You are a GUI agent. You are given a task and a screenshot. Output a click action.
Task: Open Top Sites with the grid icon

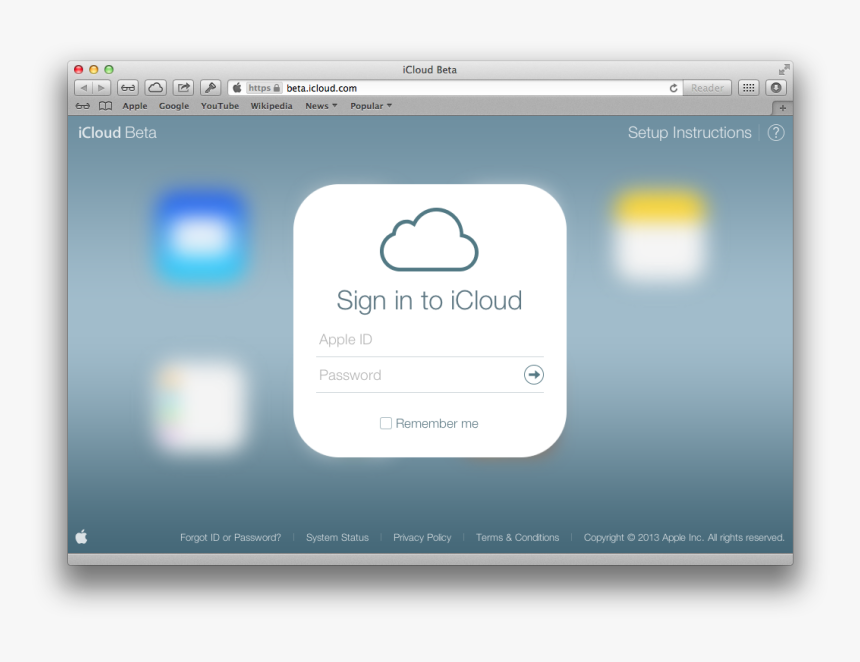click(748, 87)
